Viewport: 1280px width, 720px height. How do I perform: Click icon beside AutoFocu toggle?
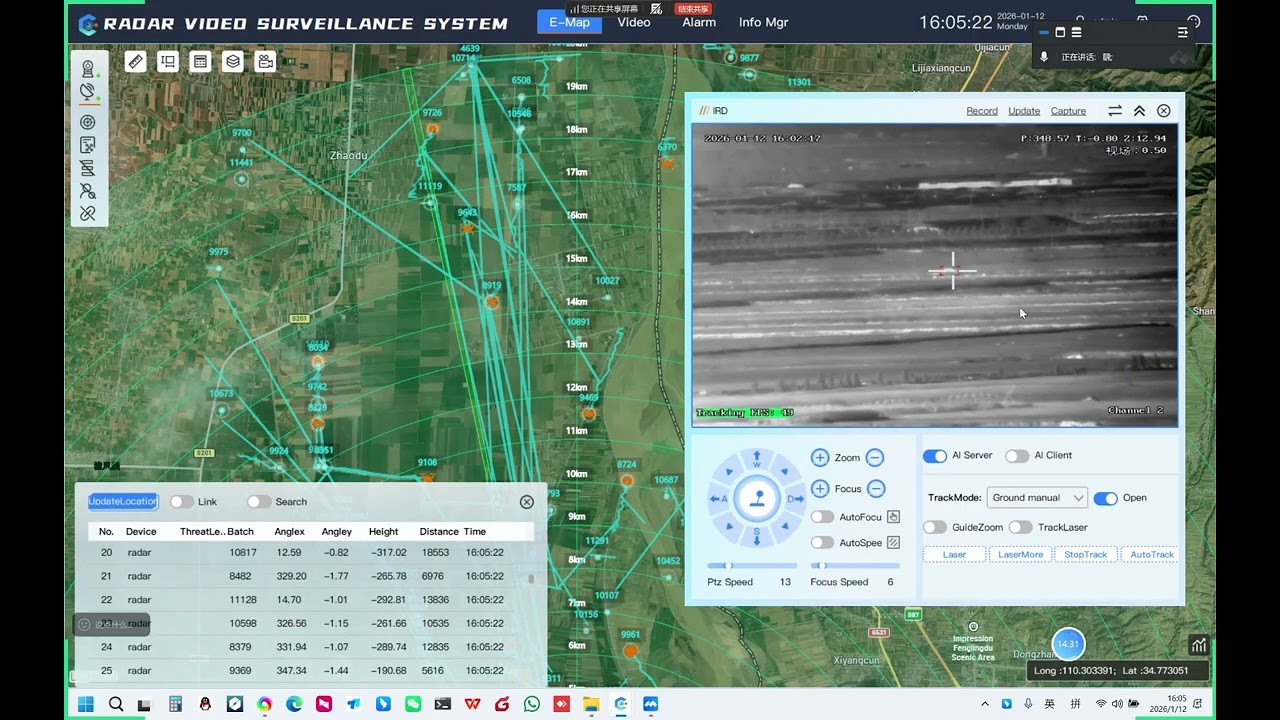[x=893, y=517]
